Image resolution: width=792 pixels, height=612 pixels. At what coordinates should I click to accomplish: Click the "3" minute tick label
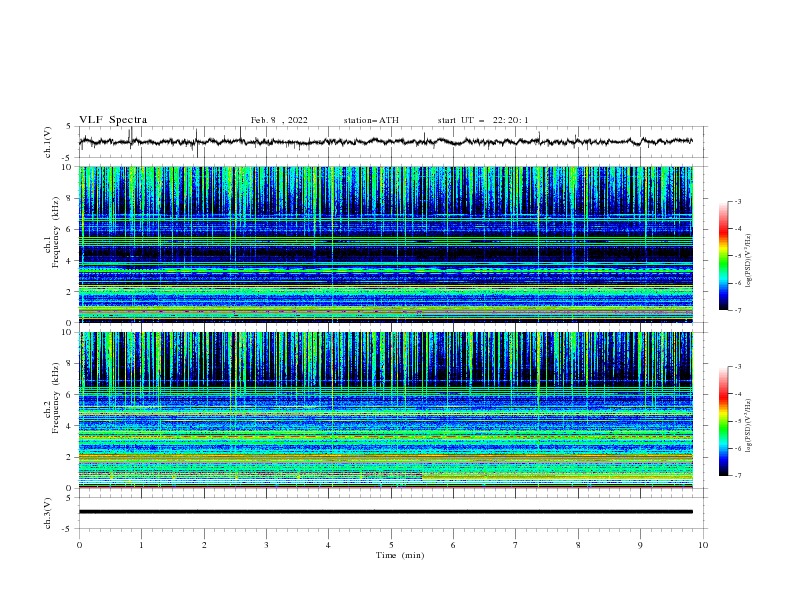(266, 545)
